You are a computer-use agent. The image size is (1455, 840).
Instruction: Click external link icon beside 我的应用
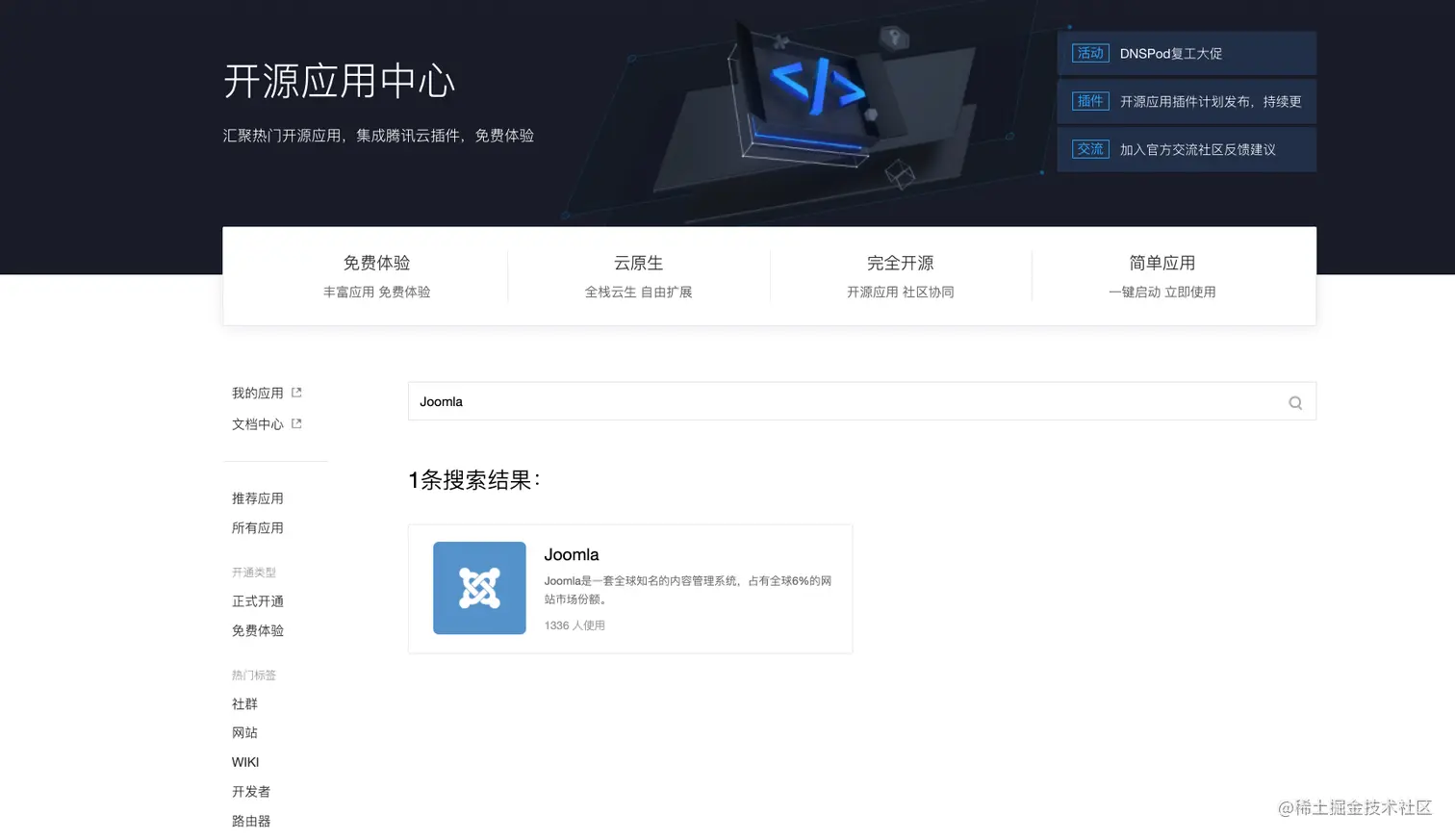pos(296,393)
